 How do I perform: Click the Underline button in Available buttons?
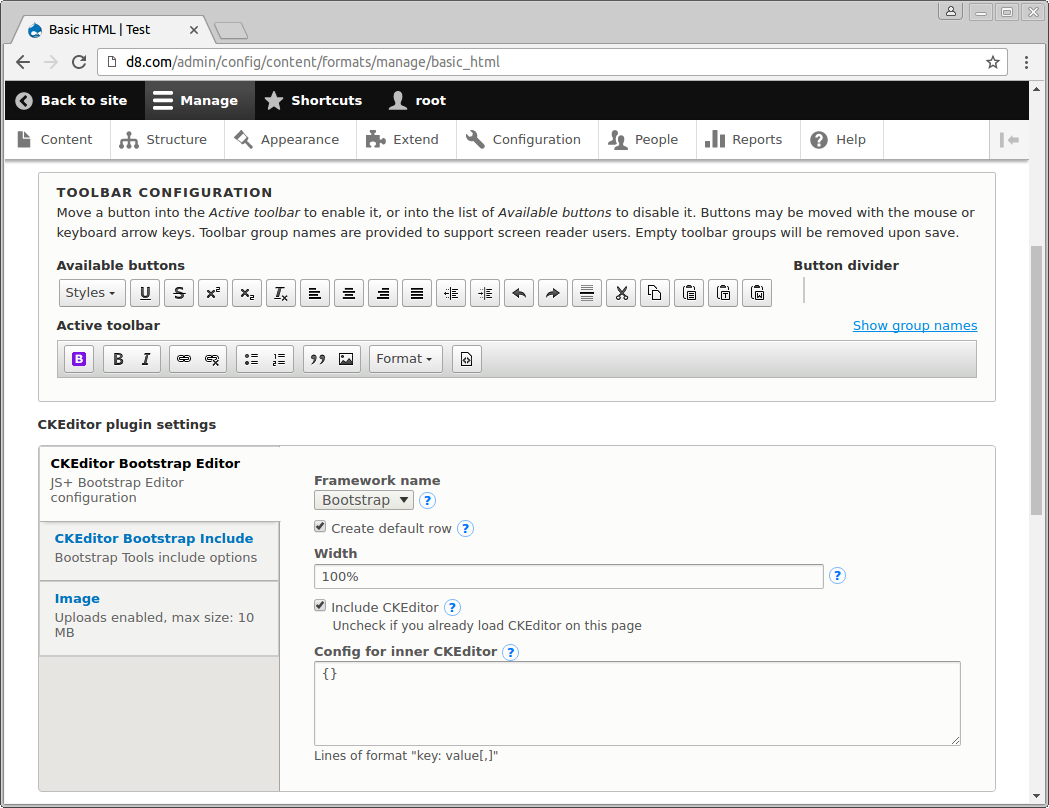point(145,293)
